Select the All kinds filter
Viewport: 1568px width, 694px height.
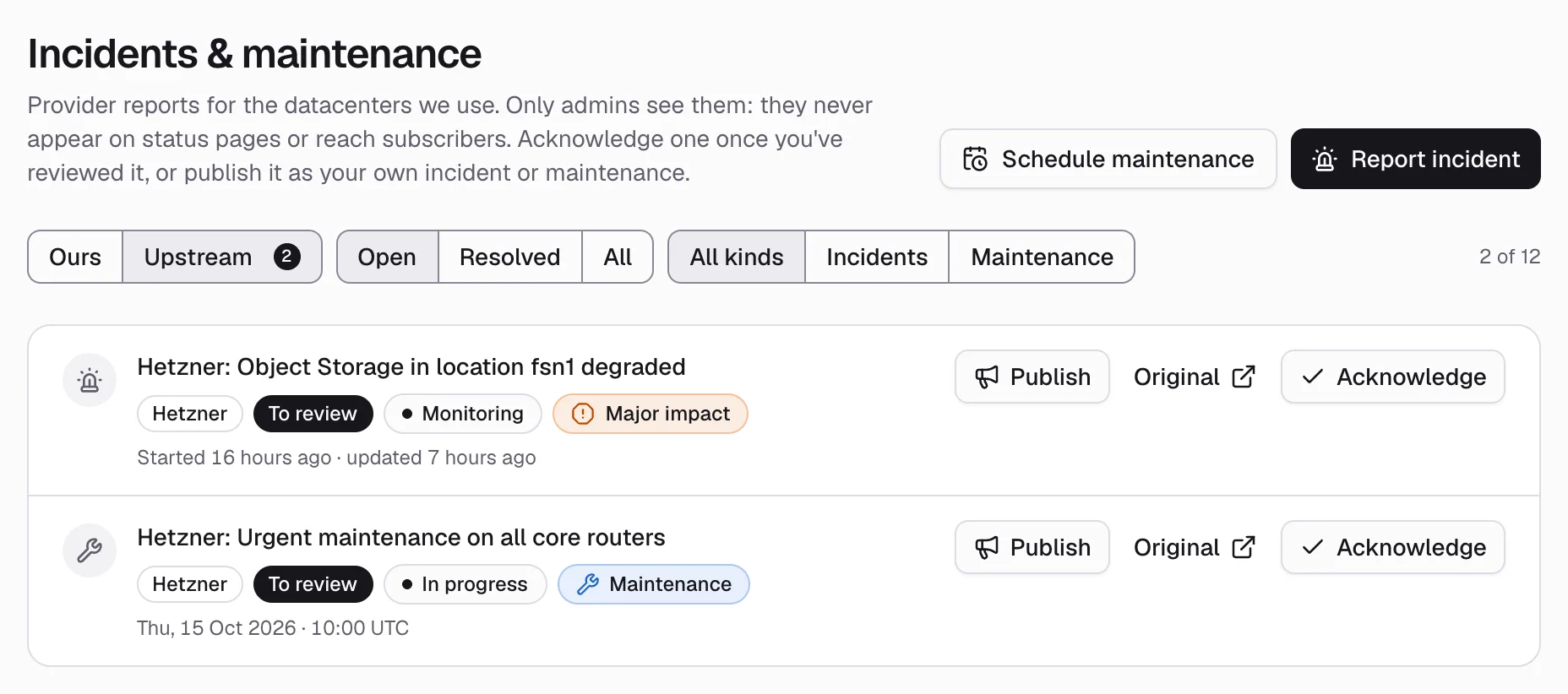(x=737, y=257)
